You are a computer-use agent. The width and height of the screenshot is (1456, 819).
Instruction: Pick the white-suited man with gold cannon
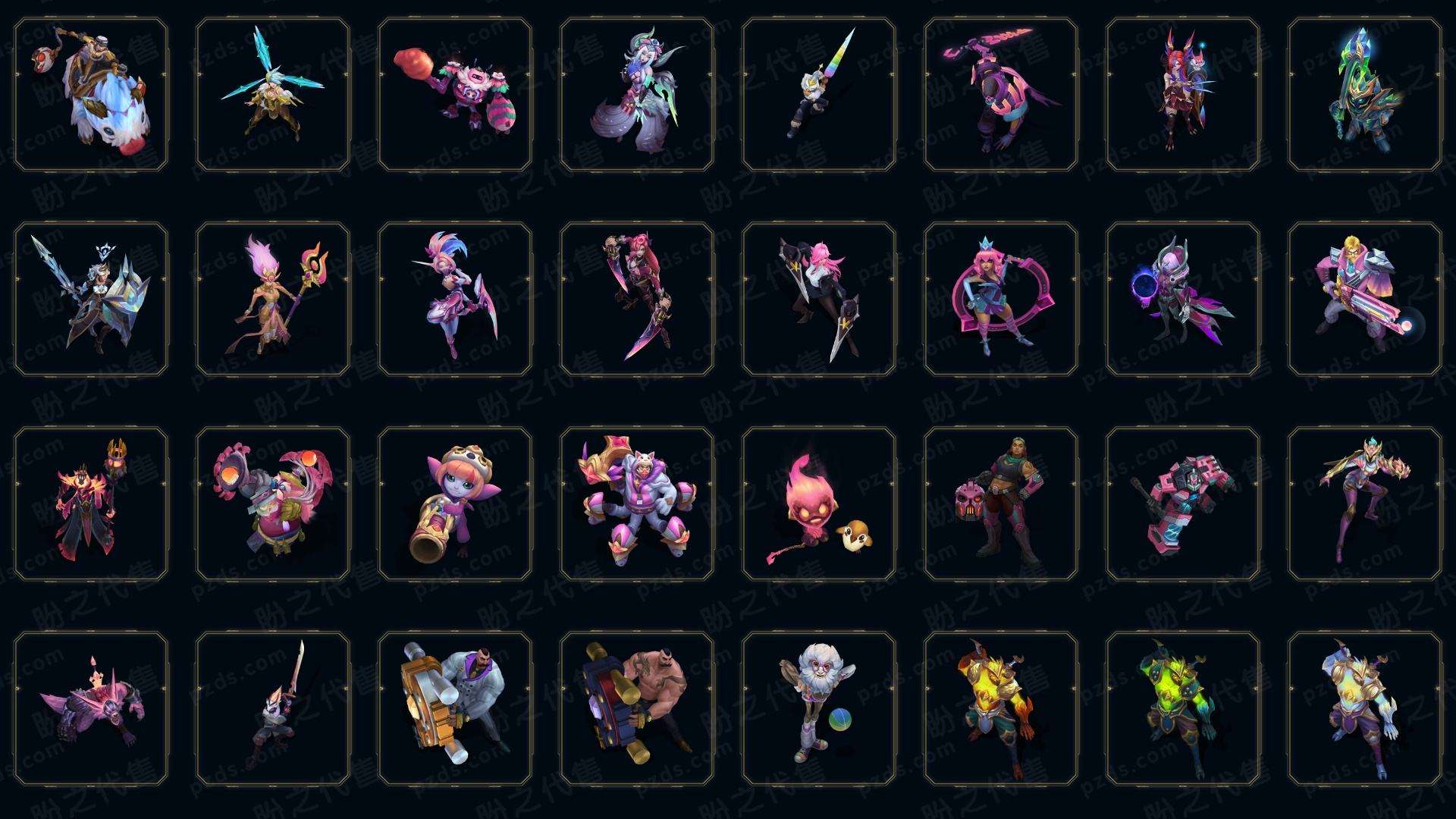pos(455,708)
